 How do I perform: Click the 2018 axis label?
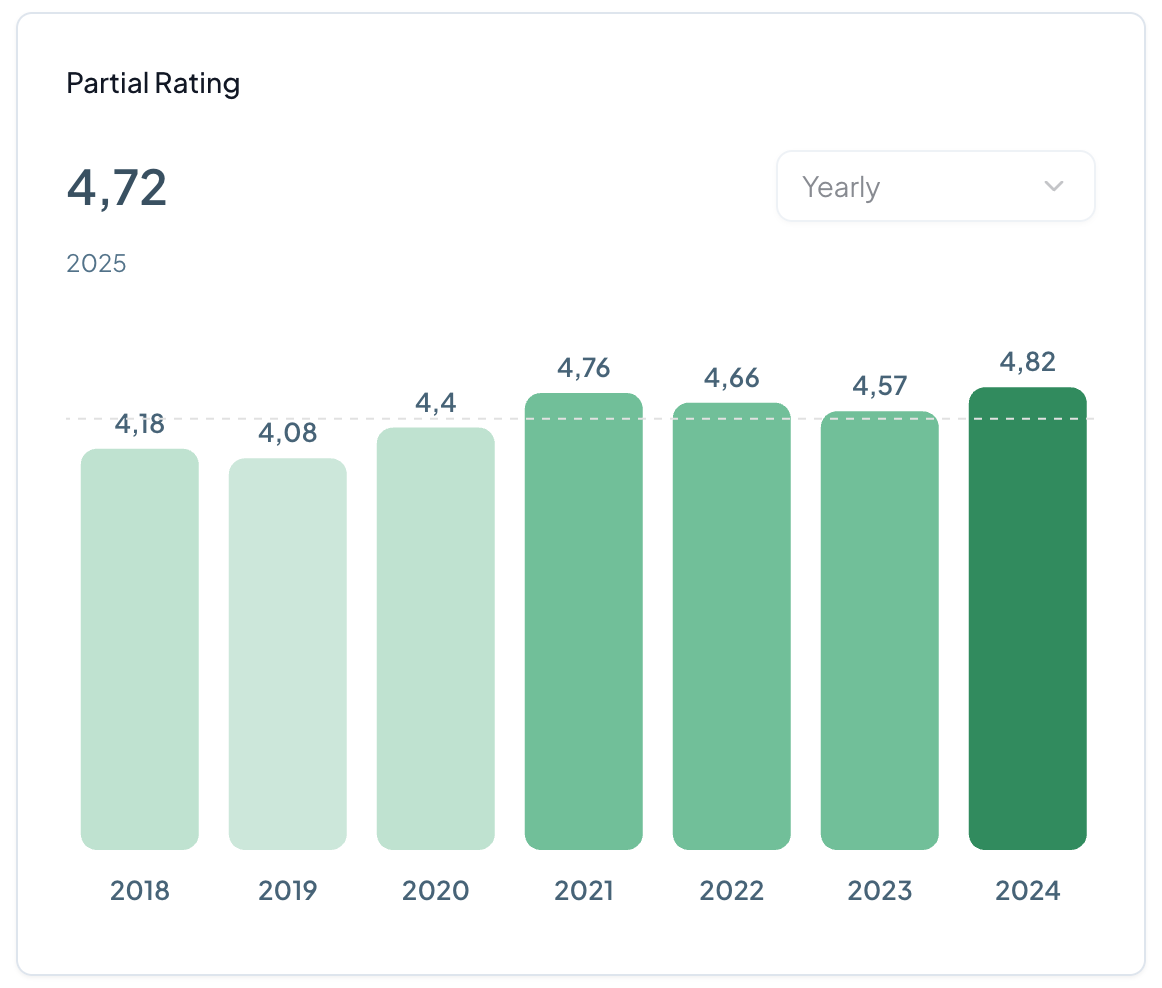coord(140,890)
